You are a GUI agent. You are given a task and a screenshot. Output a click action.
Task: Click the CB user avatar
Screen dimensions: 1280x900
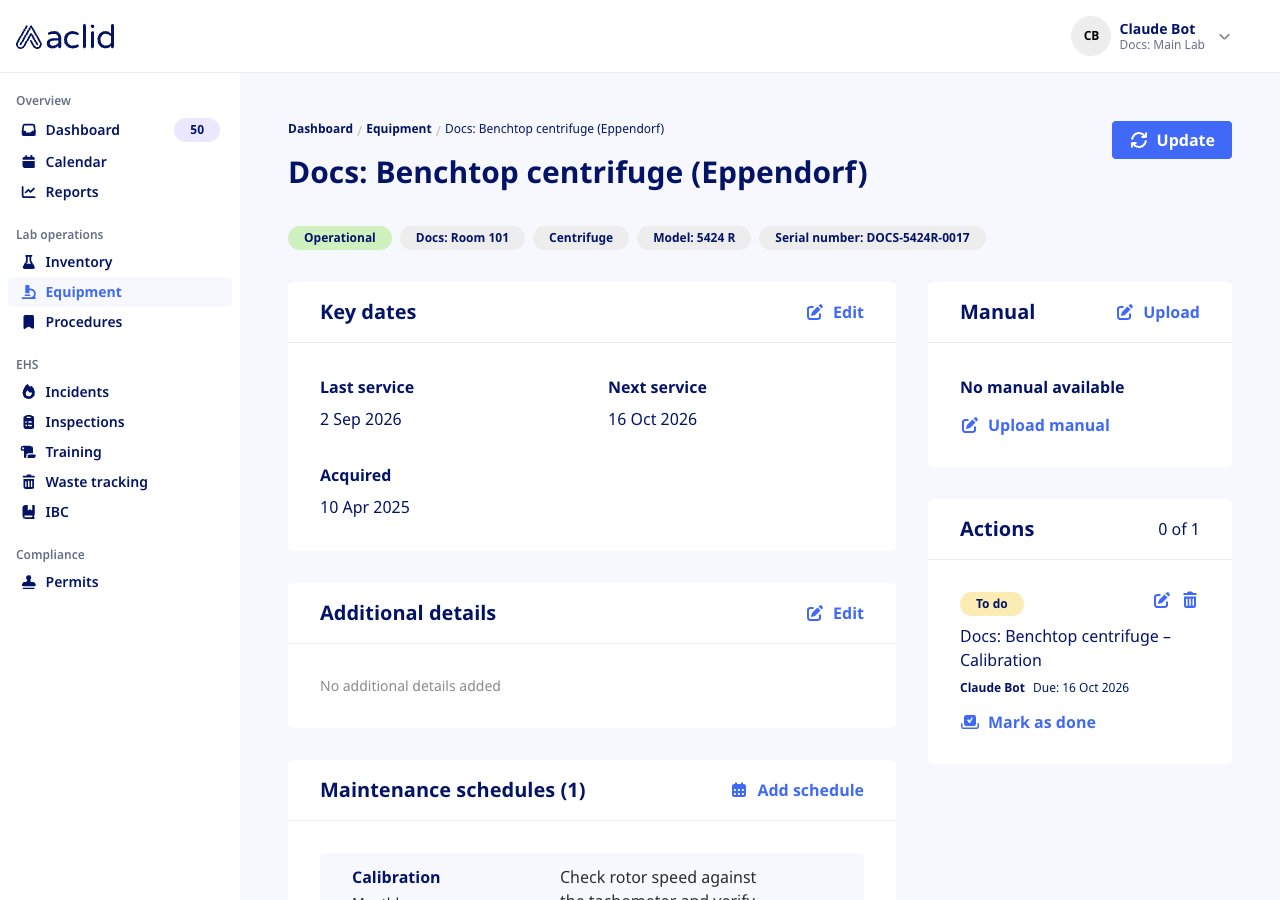pos(1091,36)
